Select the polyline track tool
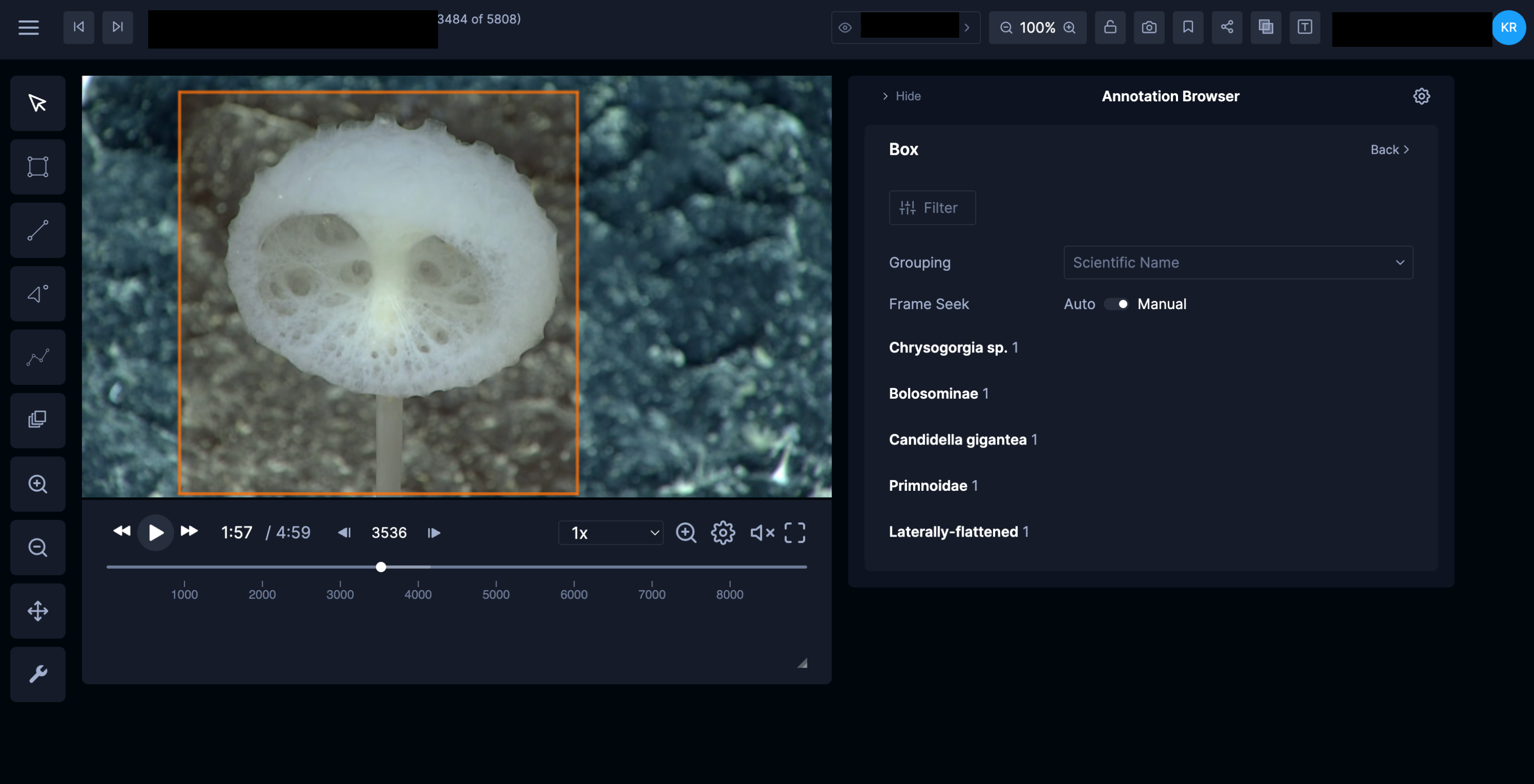This screenshot has width=1534, height=784. [38, 357]
